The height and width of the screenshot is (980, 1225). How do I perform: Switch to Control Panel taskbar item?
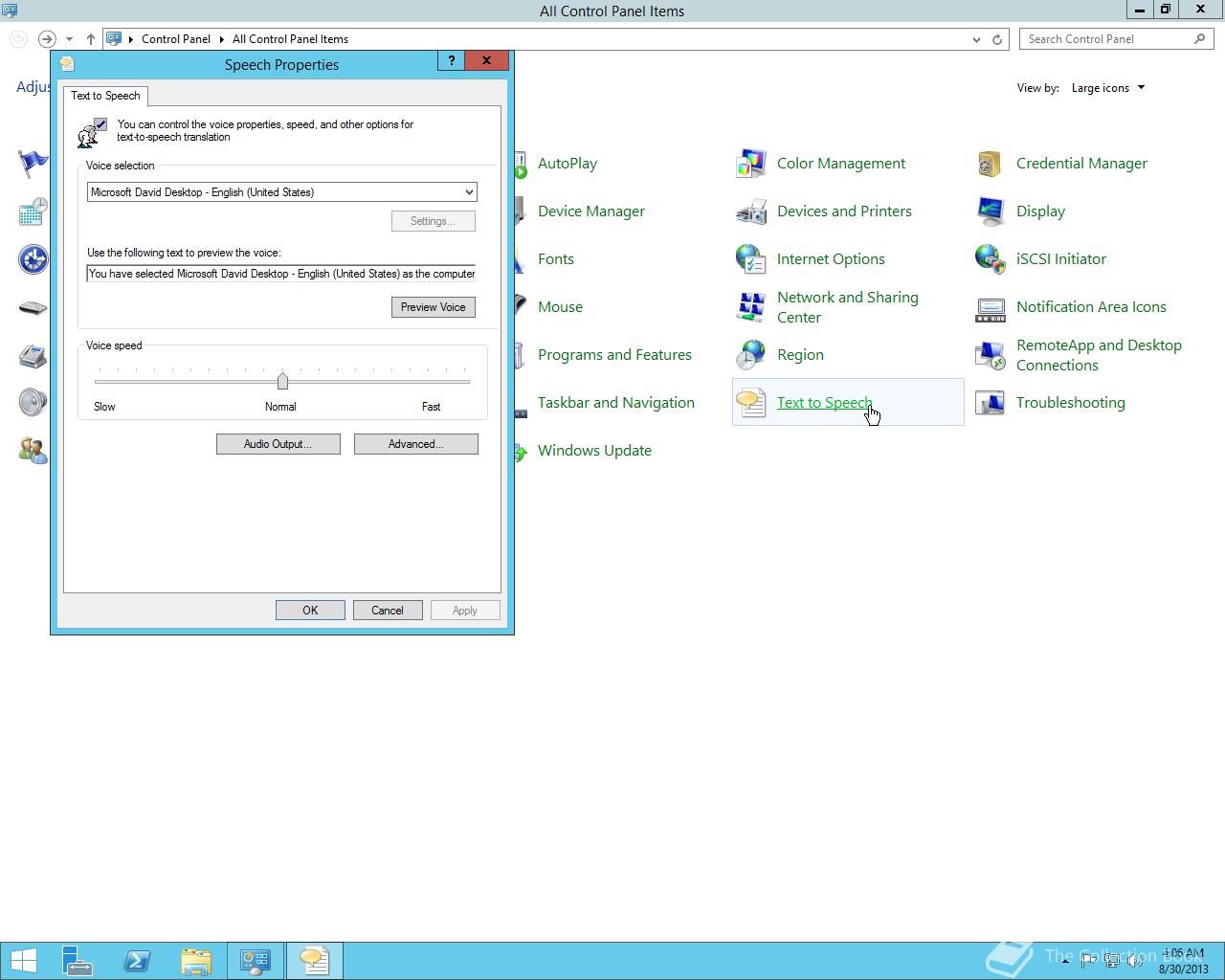pyautogui.click(x=256, y=961)
